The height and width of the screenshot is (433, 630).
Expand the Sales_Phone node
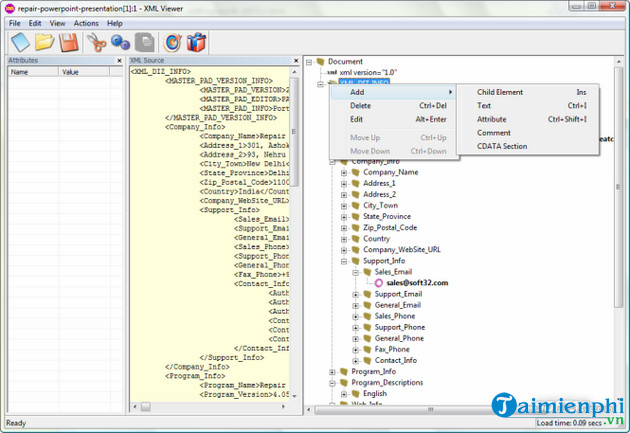pyautogui.click(x=356, y=317)
